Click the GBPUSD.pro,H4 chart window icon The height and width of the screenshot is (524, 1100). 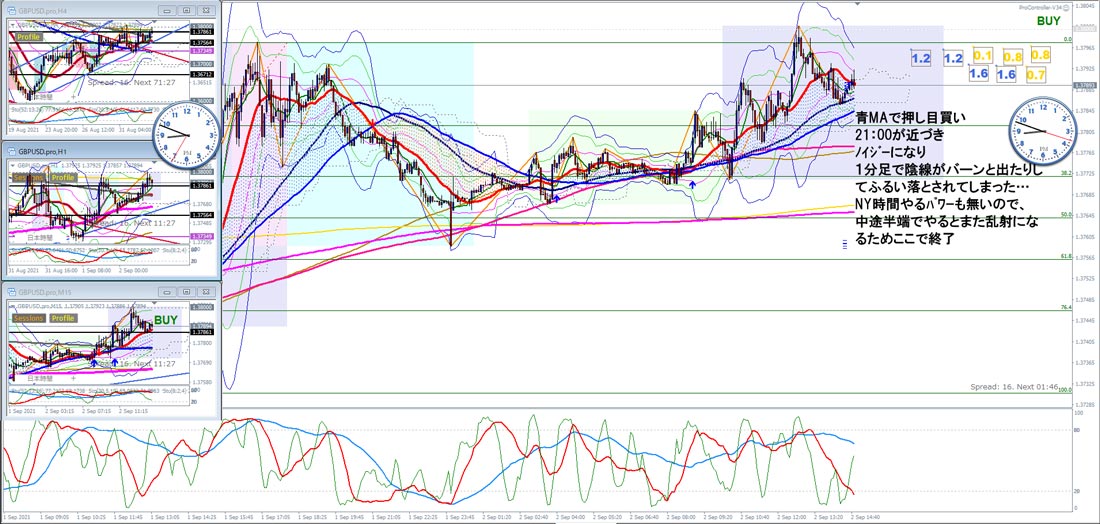(11, 11)
